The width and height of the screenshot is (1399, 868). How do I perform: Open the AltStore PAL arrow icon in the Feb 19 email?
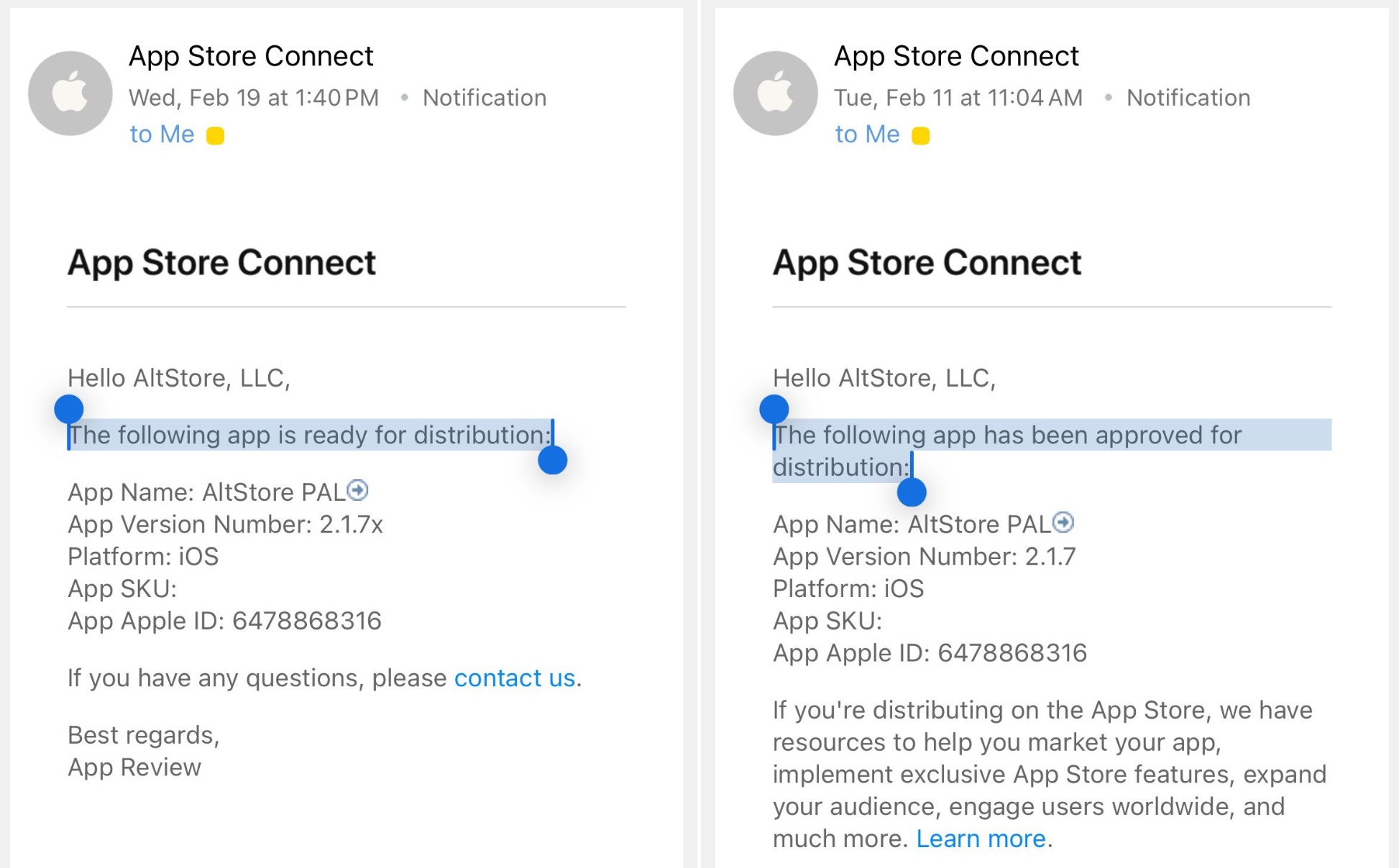click(x=357, y=490)
